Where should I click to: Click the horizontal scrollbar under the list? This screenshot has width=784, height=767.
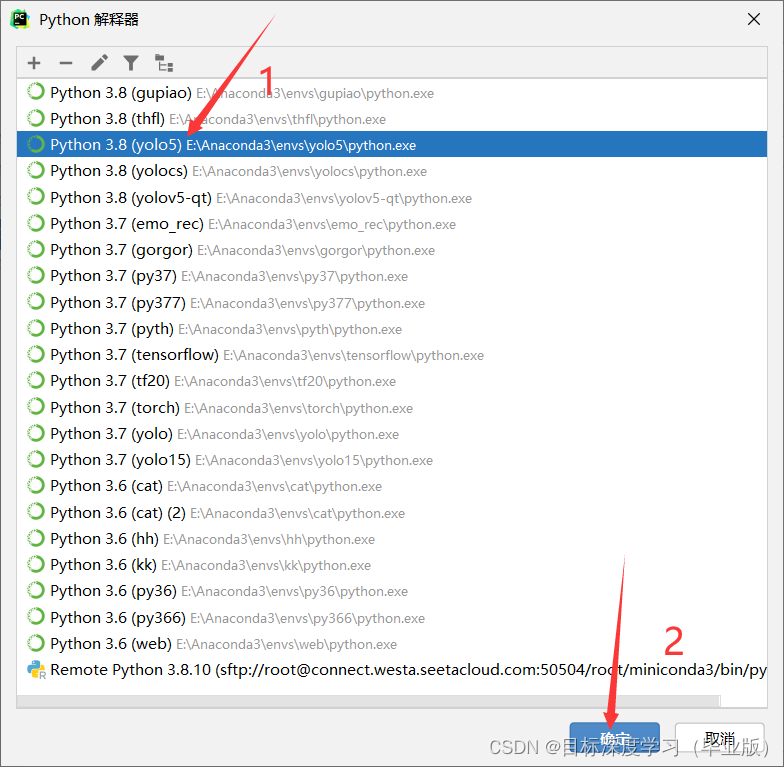[x=368, y=701]
